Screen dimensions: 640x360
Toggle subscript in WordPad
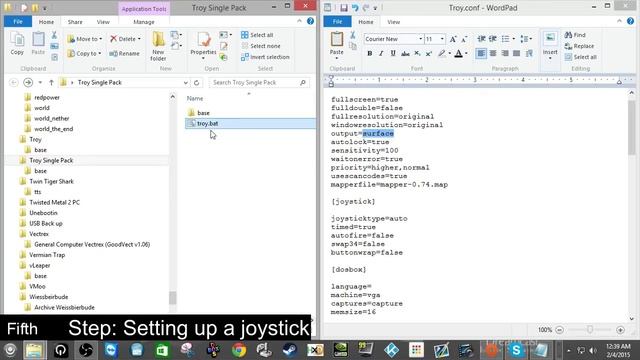pyautogui.click(x=417, y=53)
